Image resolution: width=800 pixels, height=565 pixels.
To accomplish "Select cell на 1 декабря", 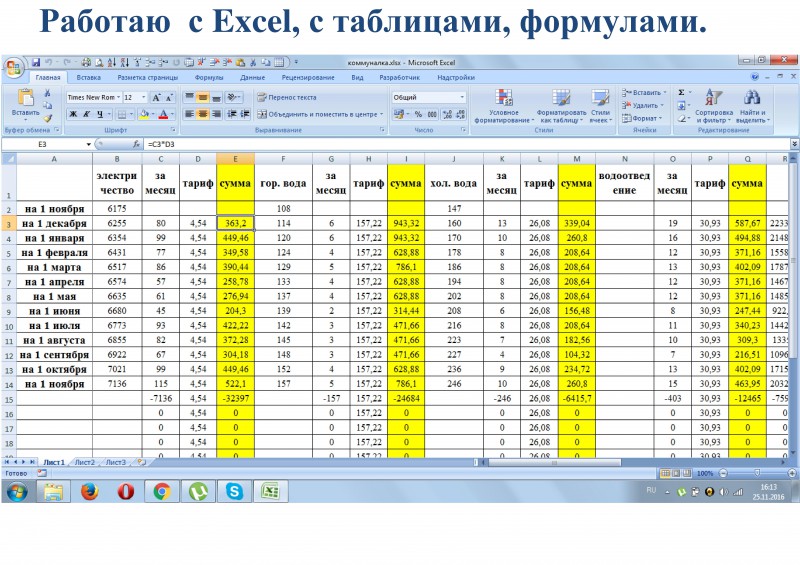I will click(54, 223).
